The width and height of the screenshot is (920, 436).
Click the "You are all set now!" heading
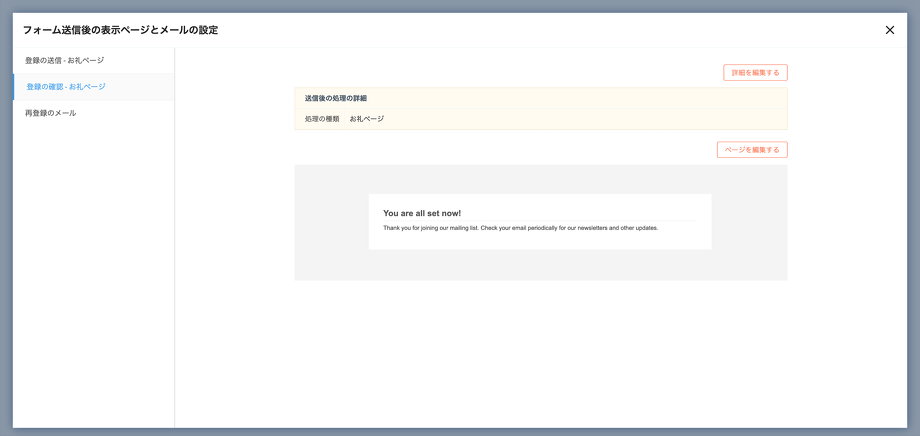(422, 213)
